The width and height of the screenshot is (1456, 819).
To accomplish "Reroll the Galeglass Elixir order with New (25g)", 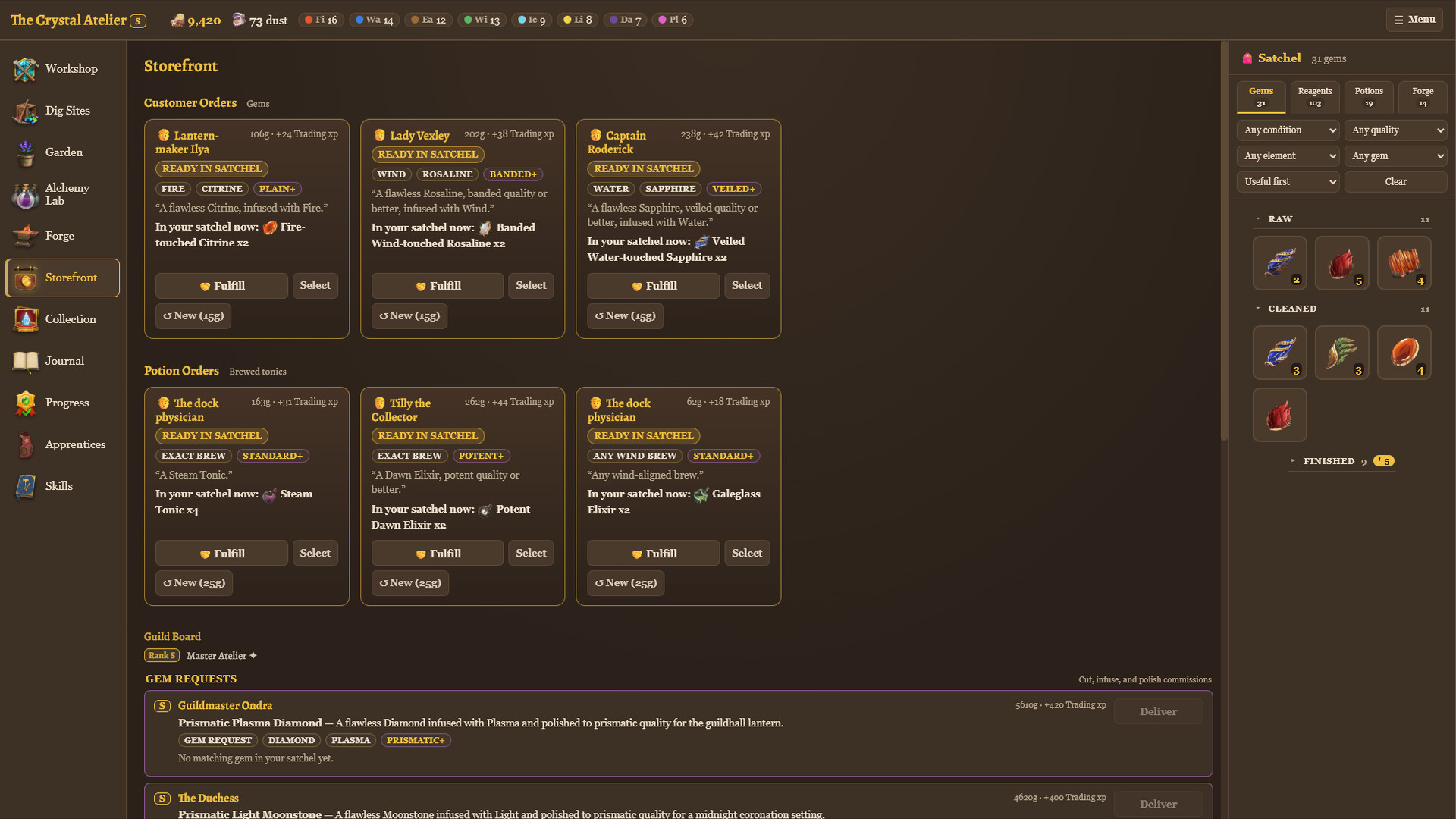I will [626, 583].
